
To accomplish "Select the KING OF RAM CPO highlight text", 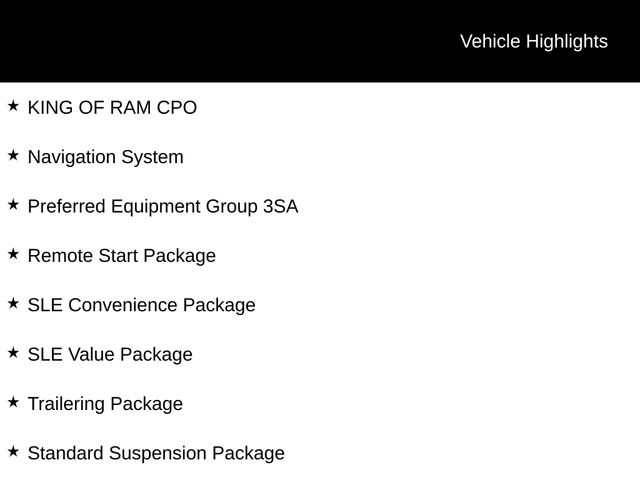I will 112,107.
